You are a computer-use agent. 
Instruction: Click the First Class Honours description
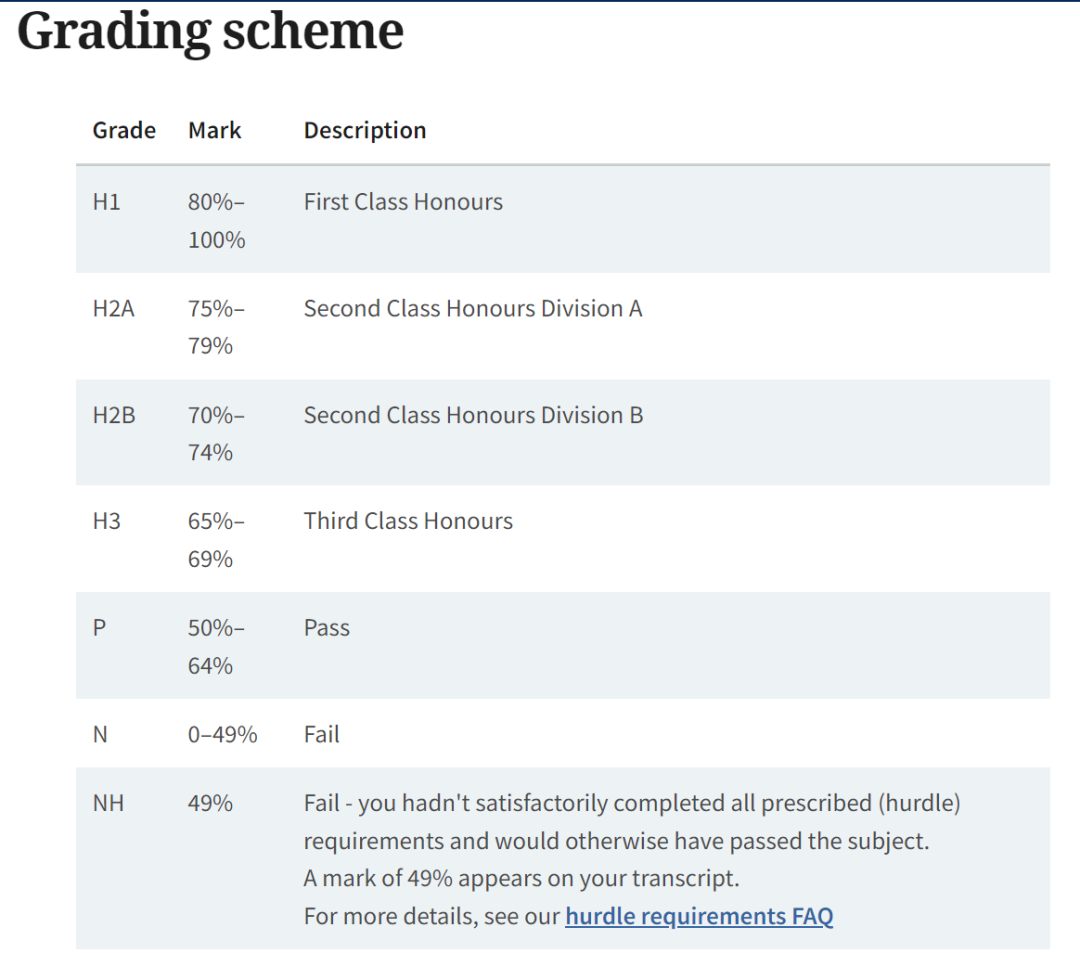click(x=403, y=202)
